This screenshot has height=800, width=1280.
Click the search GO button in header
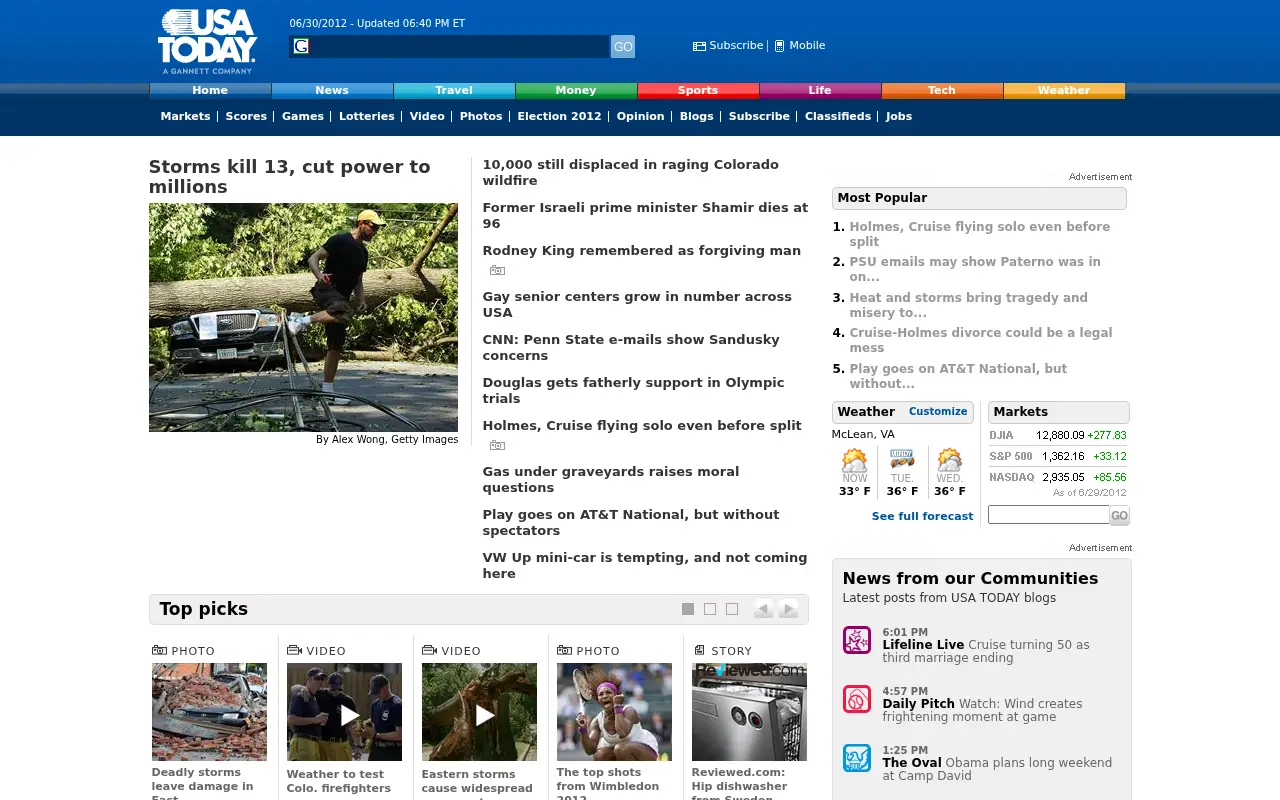(623, 46)
